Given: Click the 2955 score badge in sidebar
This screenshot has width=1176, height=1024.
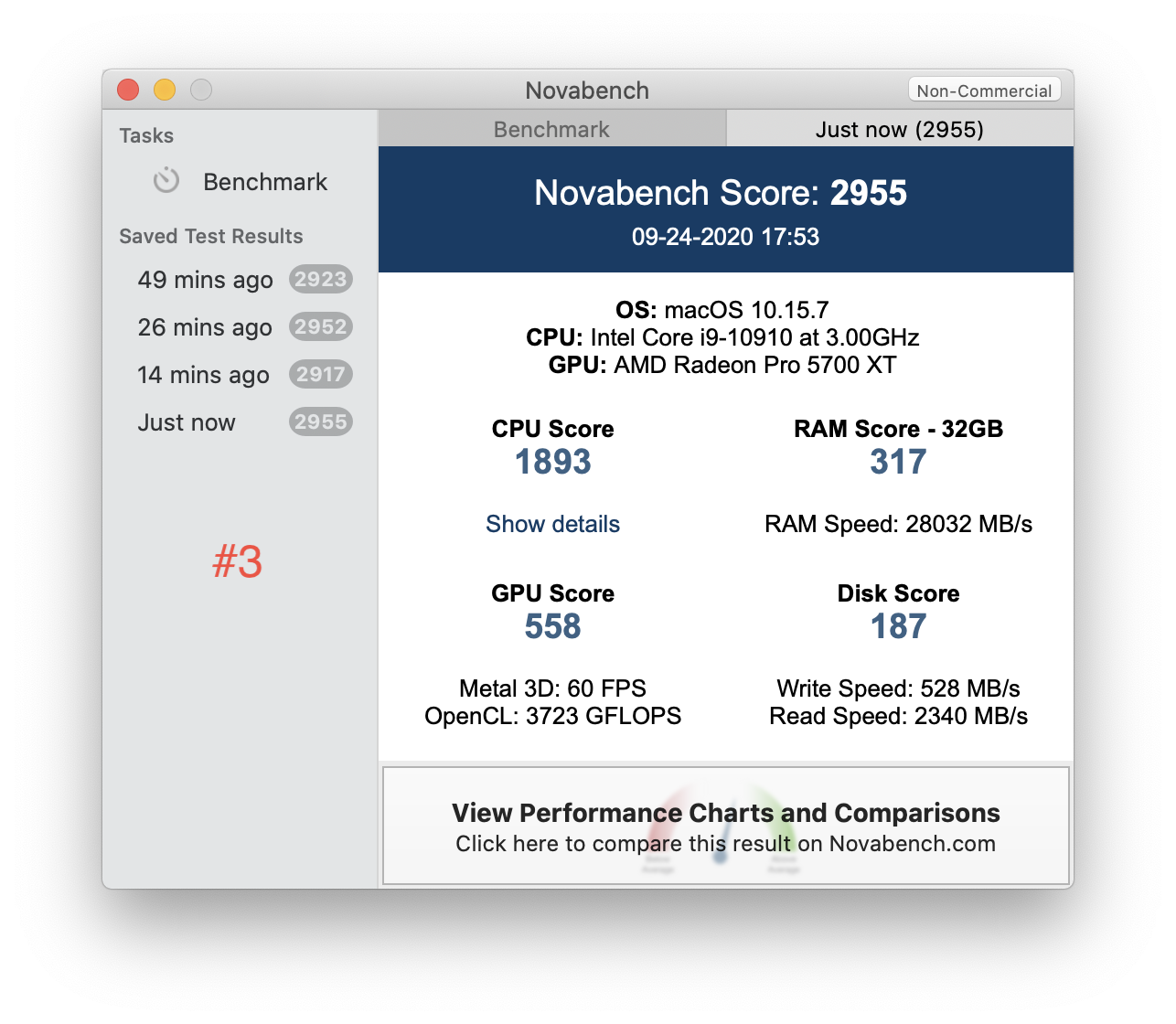Looking at the screenshot, I should coord(321,421).
